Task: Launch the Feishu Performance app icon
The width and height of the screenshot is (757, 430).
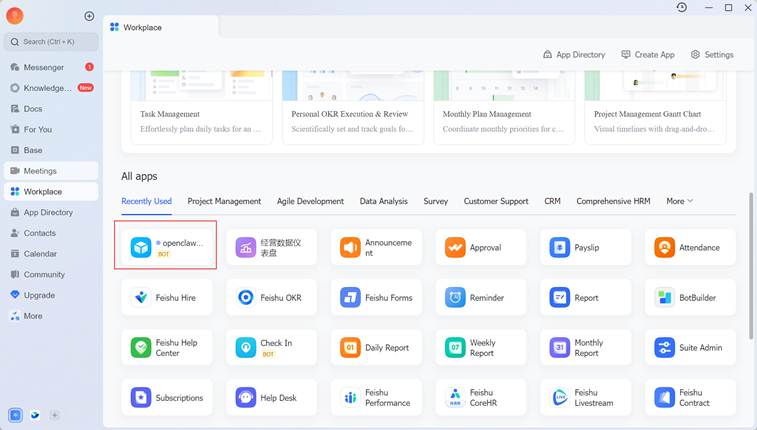Action: pyautogui.click(x=350, y=398)
